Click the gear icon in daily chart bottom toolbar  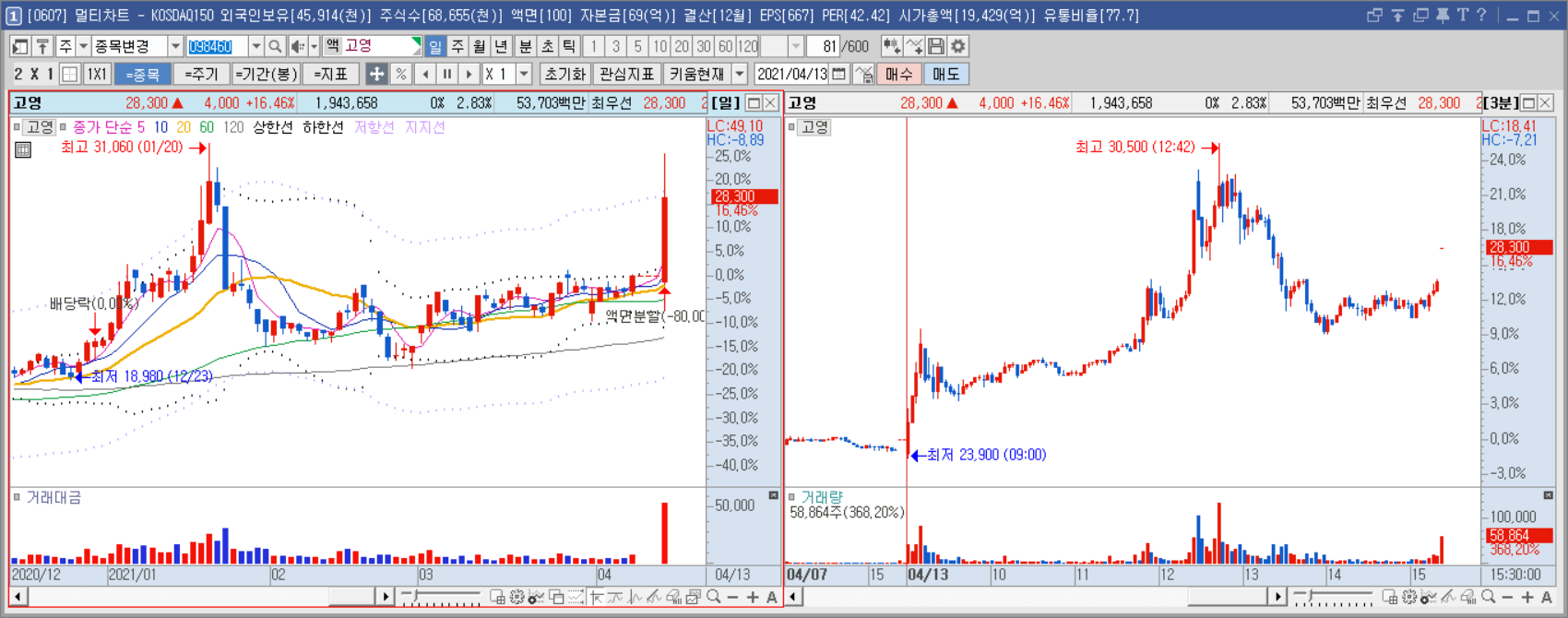coord(517,597)
